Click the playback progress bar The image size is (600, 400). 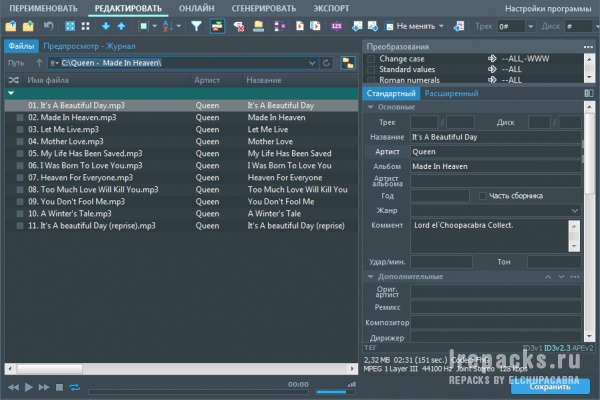click(x=198, y=392)
